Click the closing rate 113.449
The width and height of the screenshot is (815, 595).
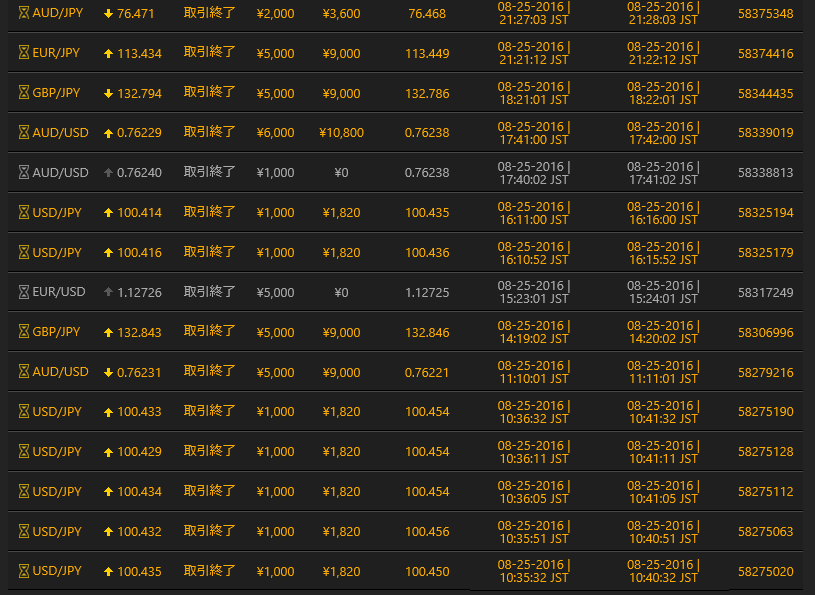[x=427, y=53]
